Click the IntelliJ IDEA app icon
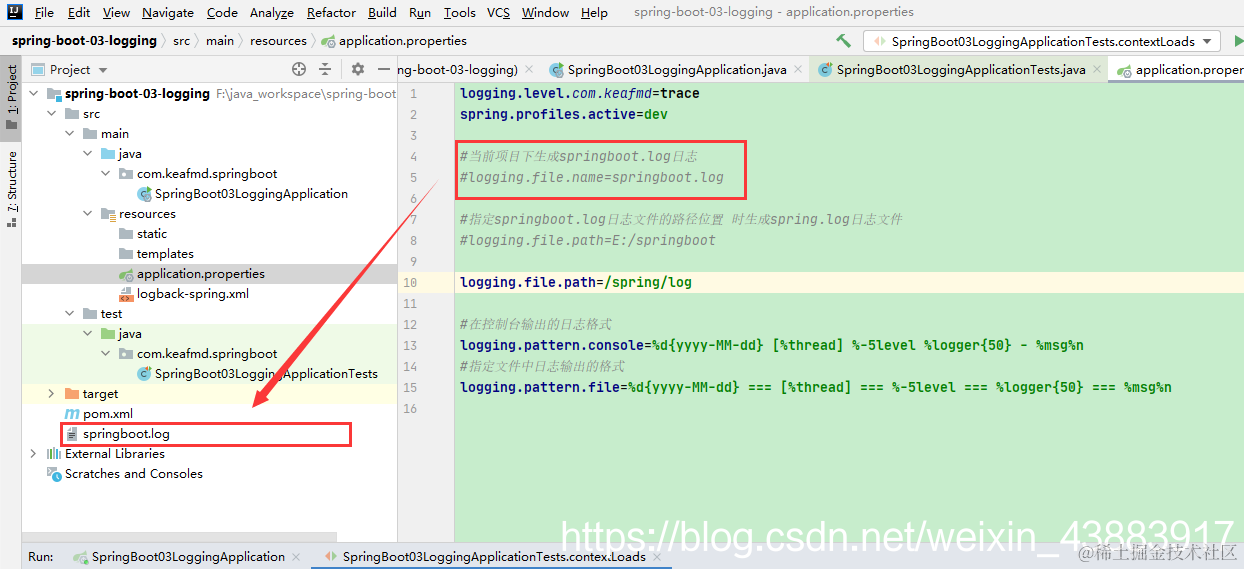 [15, 12]
